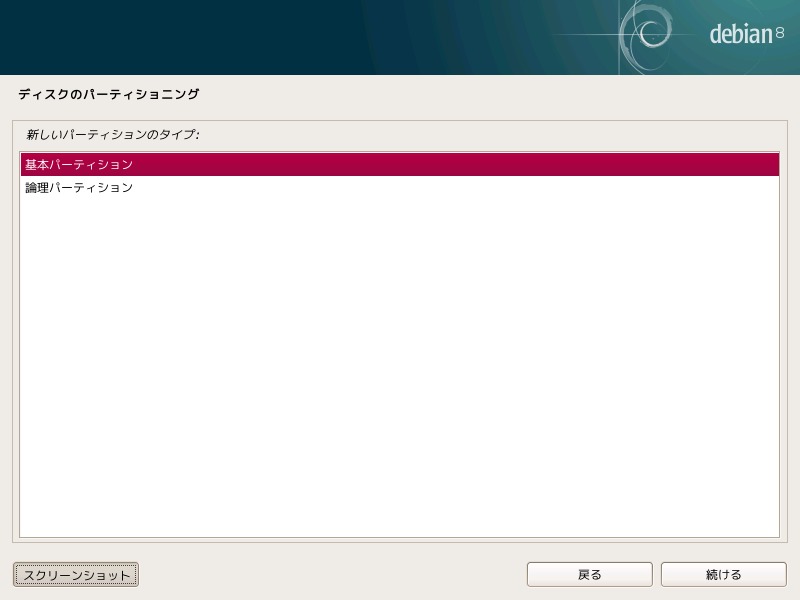Select the 基本パーティション list entry
The image size is (800, 600).
click(400, 164)
